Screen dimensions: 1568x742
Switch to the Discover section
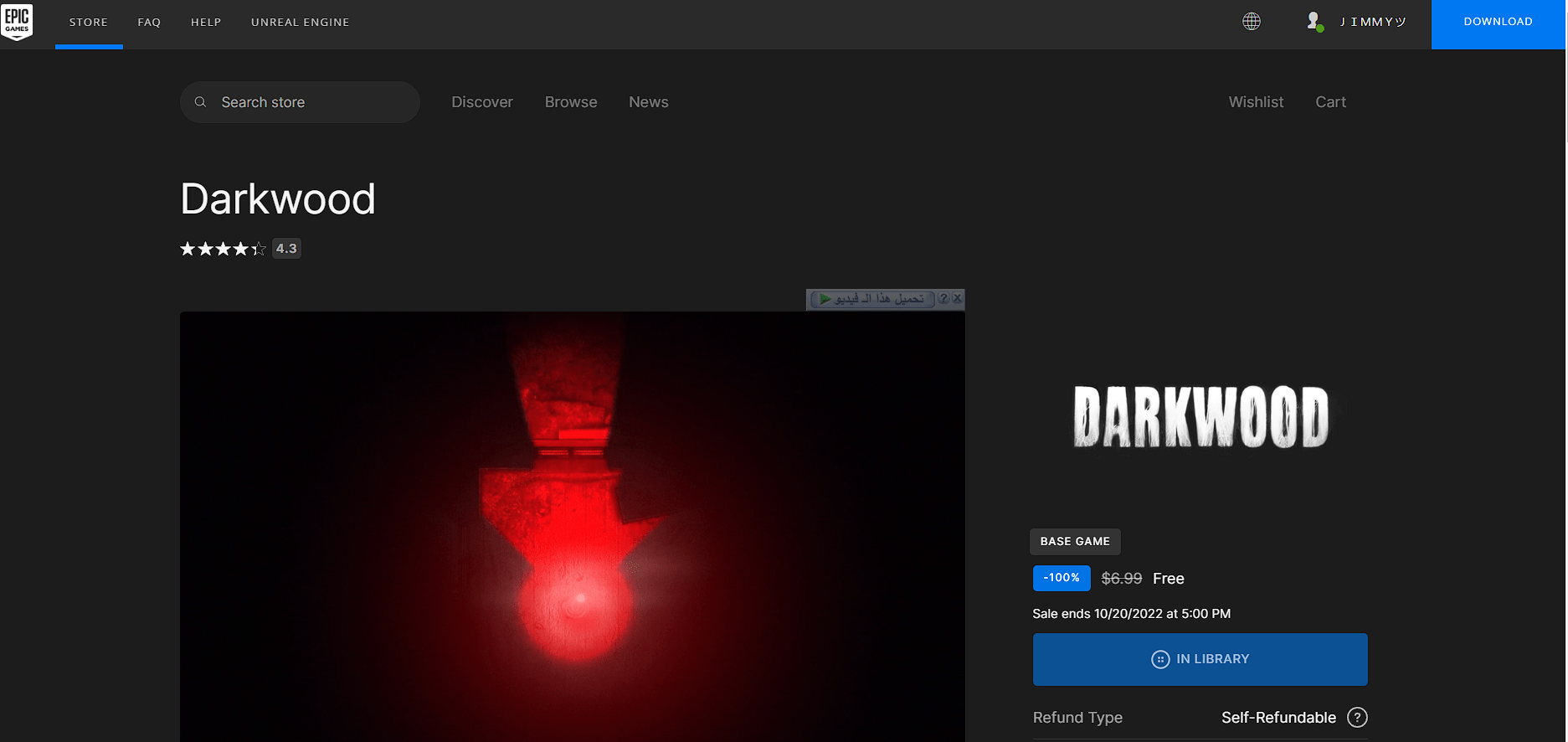[x=482, y=102]
